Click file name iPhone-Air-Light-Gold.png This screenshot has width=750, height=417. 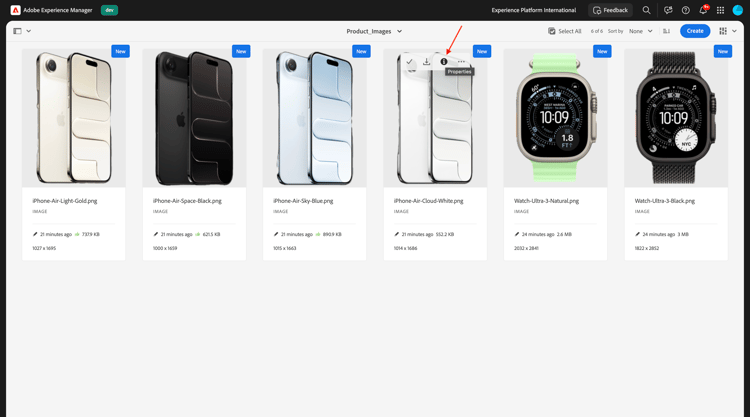(x=65, y=201)
